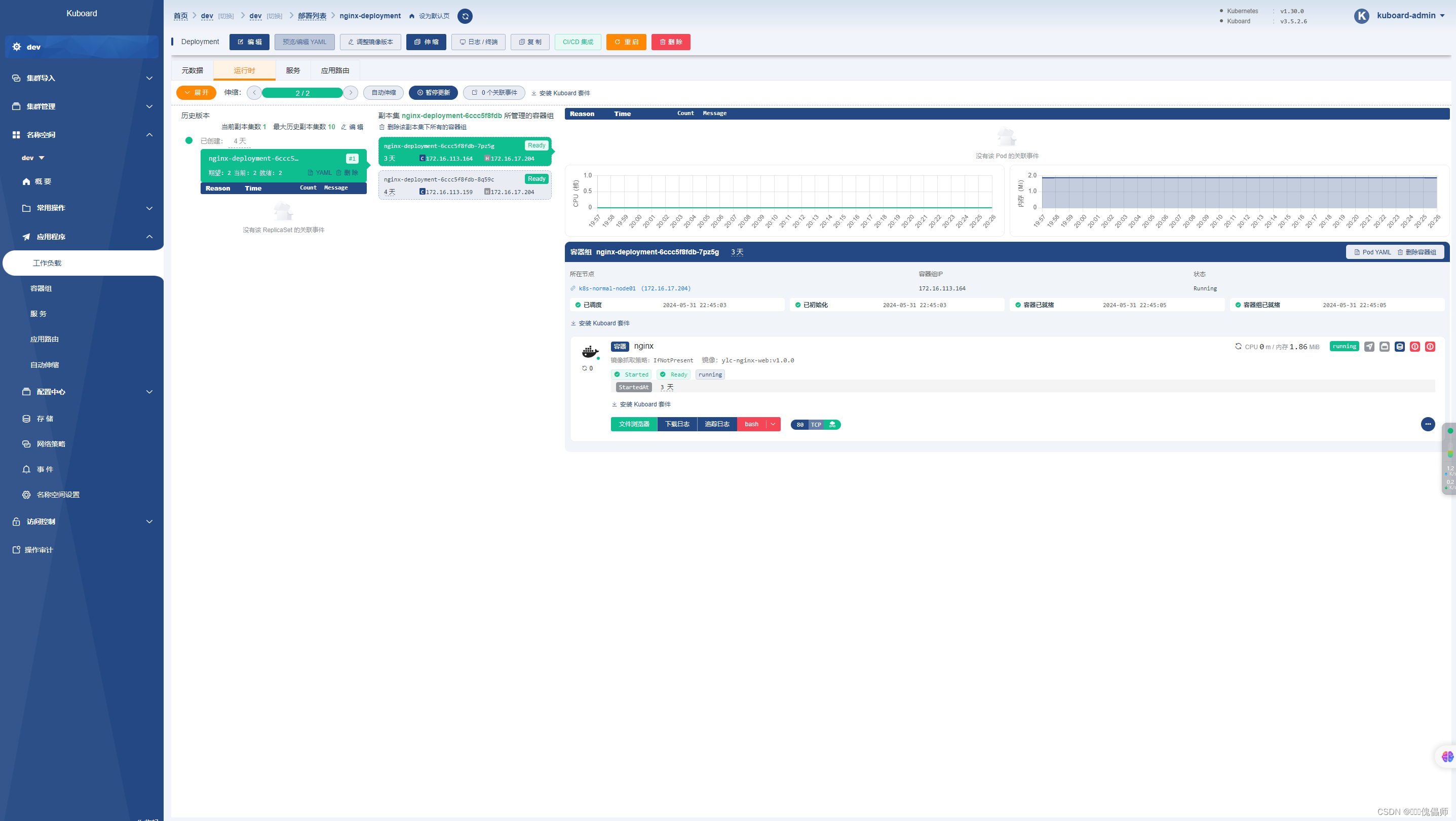1456x821 pixels.
Task: Open the bash shell dropdown arrow
Action: click(x=773, y=424)
